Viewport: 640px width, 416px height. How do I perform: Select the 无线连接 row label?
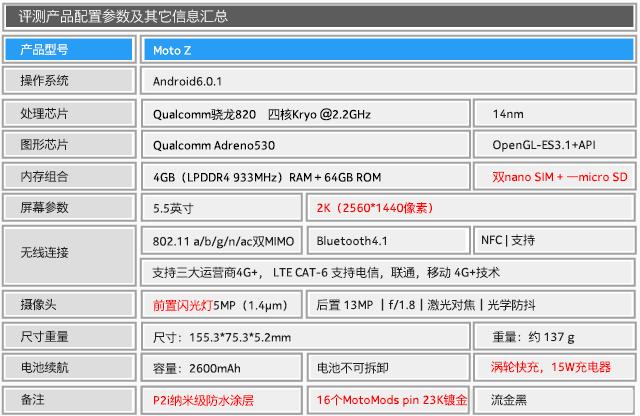69,256
